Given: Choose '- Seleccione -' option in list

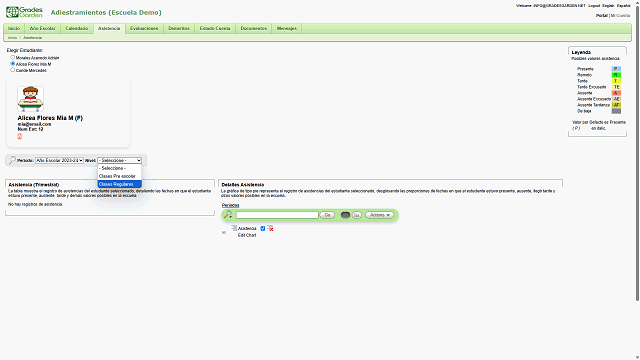Looking at the screenshot, I should 120,168.
